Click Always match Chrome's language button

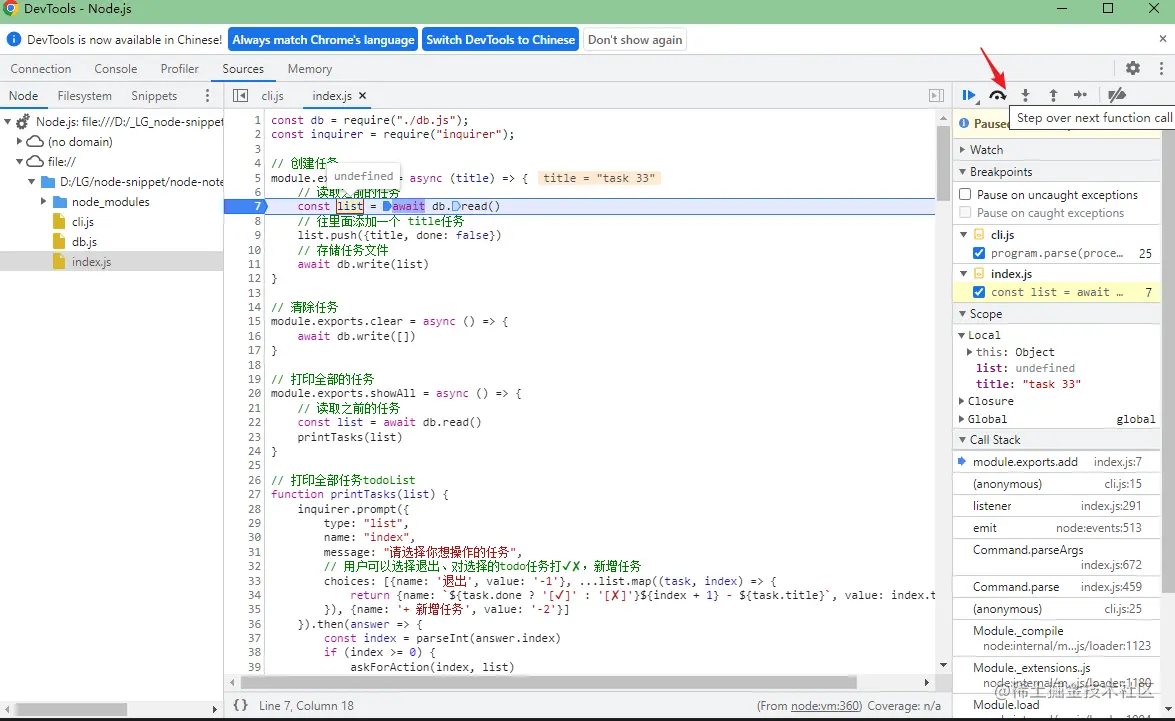pyautogui.click(x=323, y=40)
